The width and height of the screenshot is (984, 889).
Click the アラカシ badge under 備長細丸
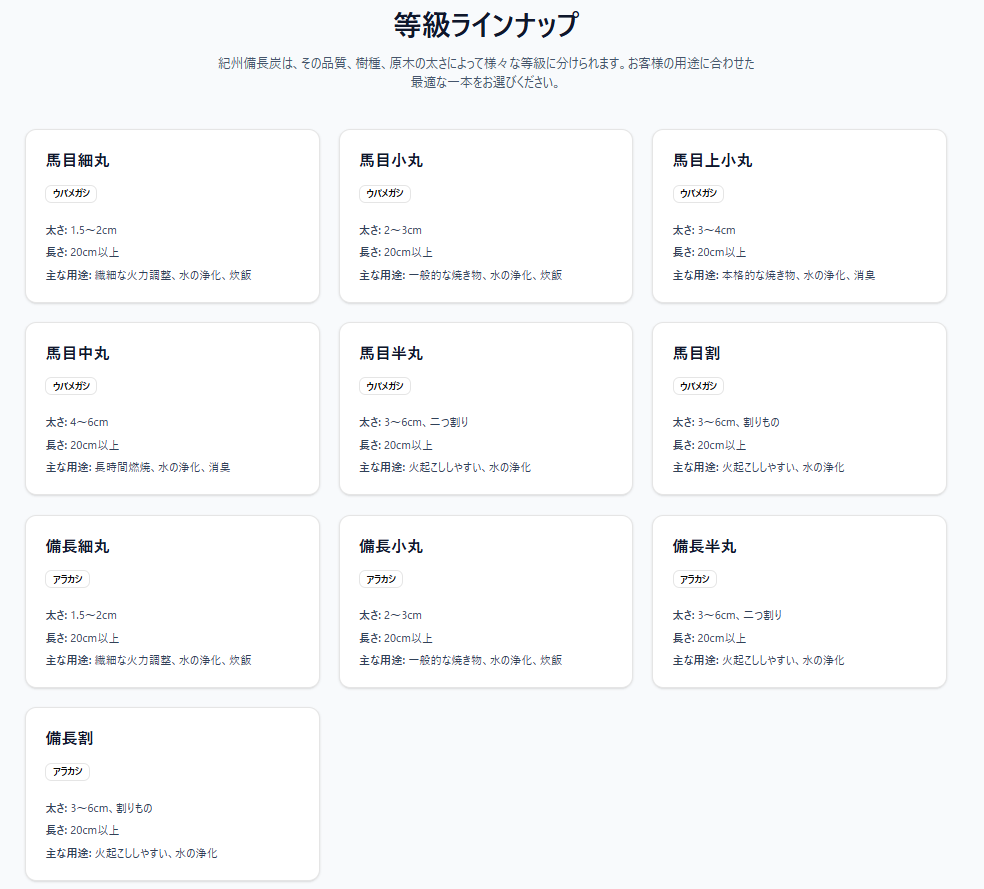[68, 580]
